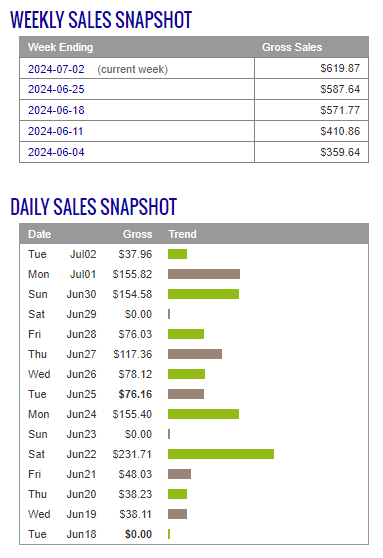This screenshot has height=558, width=383.
Task: Click the bold $76.16 amount for Jun25
Action: coord(135,394)
